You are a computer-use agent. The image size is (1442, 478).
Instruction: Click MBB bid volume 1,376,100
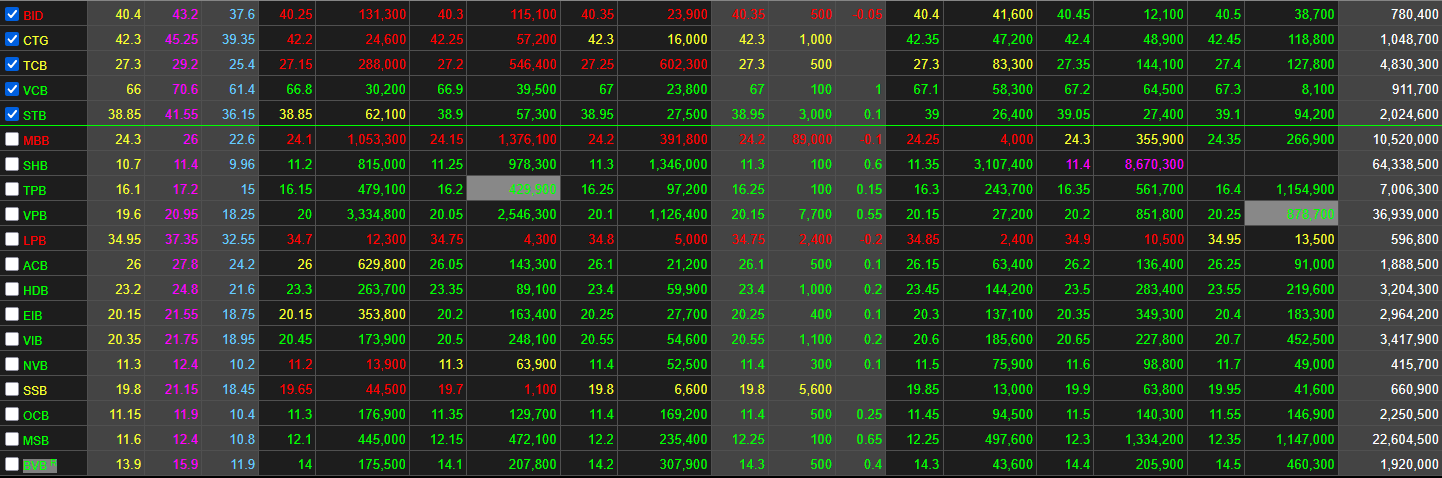coord(526,139)
